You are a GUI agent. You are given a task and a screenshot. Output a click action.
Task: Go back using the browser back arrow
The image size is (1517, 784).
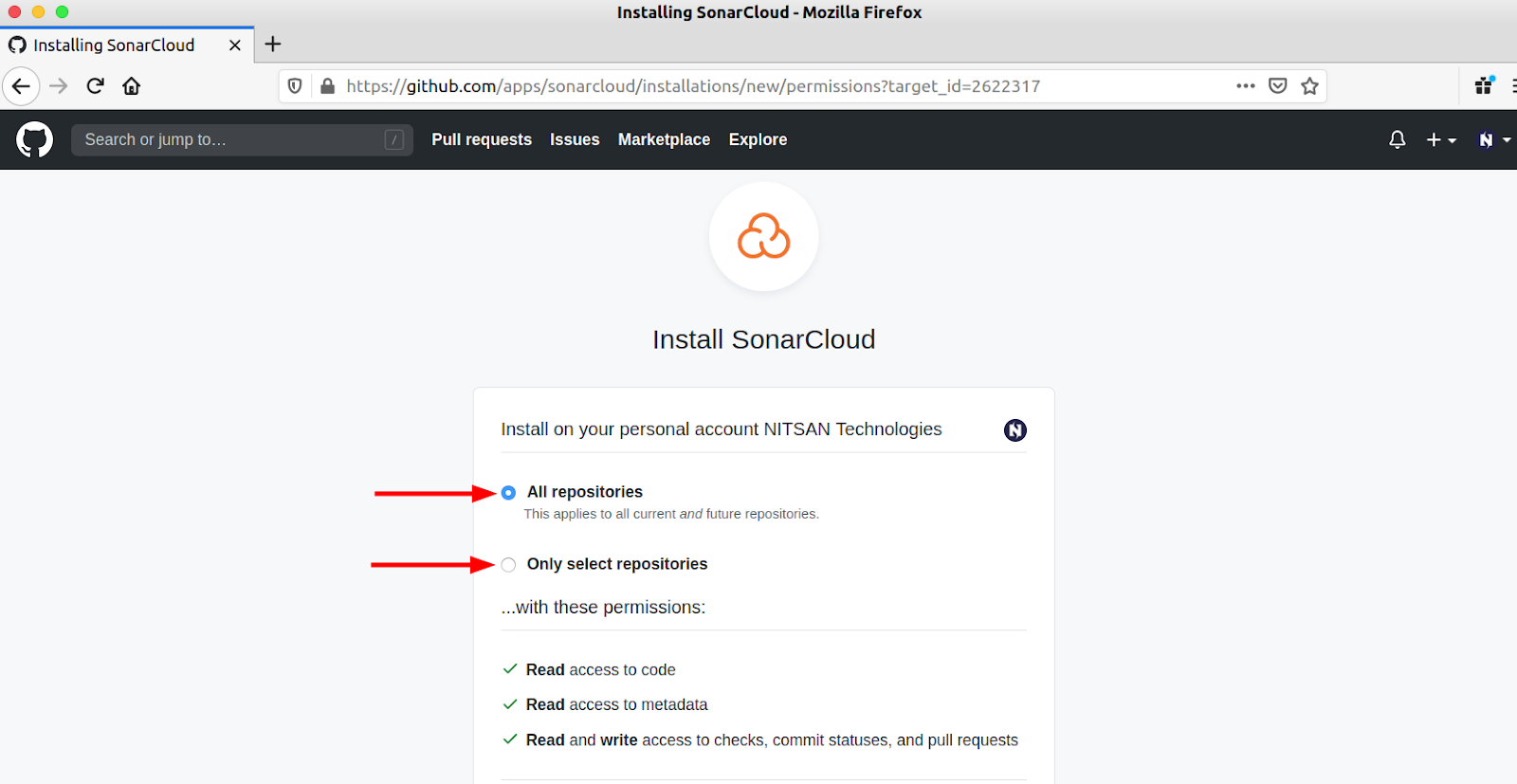[x=21, y=86]
